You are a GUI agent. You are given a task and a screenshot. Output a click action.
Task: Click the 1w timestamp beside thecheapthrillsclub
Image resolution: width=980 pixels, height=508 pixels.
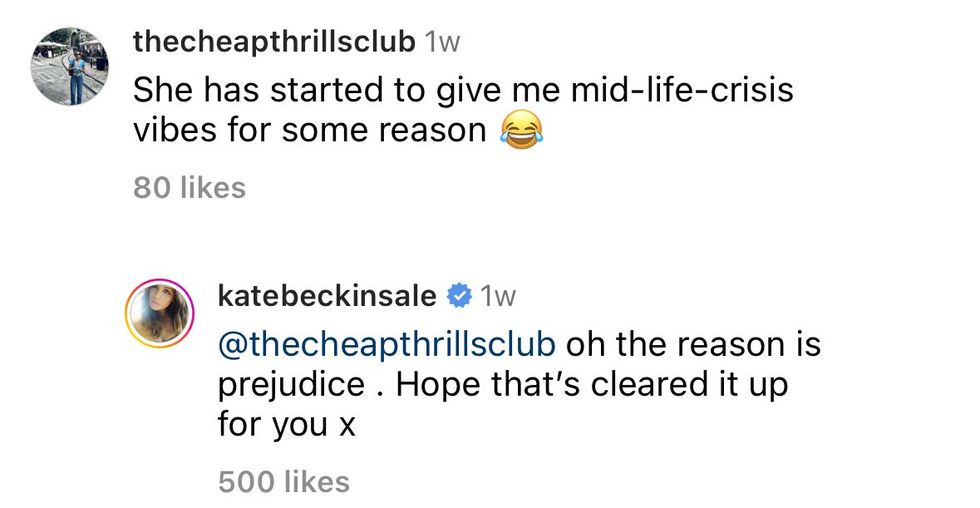click(x=443, y=42)
